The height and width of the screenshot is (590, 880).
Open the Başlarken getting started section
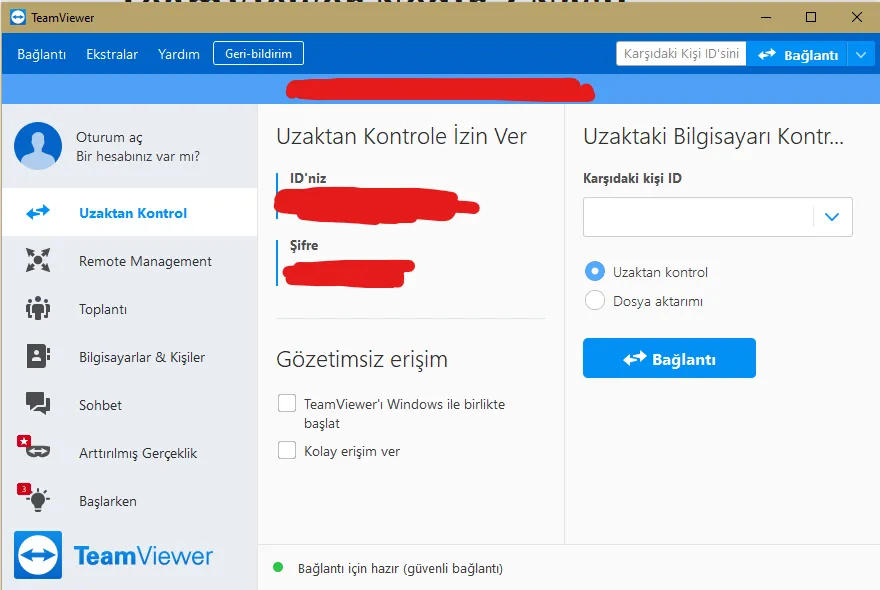(130, 500)
